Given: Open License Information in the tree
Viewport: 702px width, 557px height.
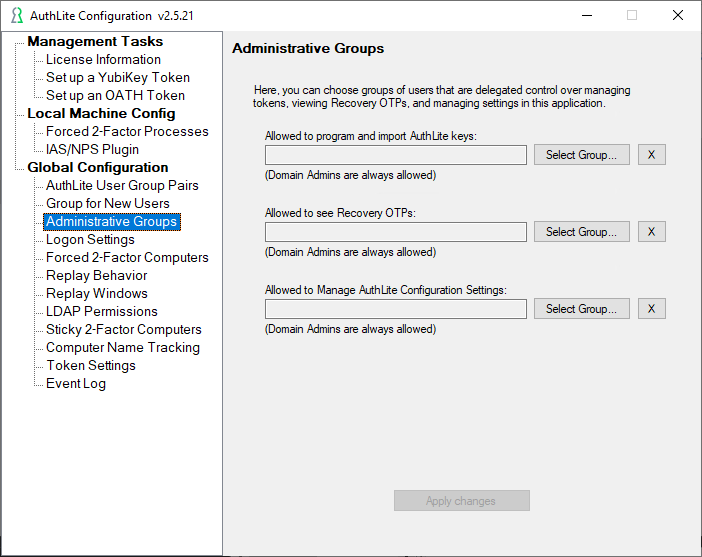Looking at the screenshot, I should click(x=103, y=59).
